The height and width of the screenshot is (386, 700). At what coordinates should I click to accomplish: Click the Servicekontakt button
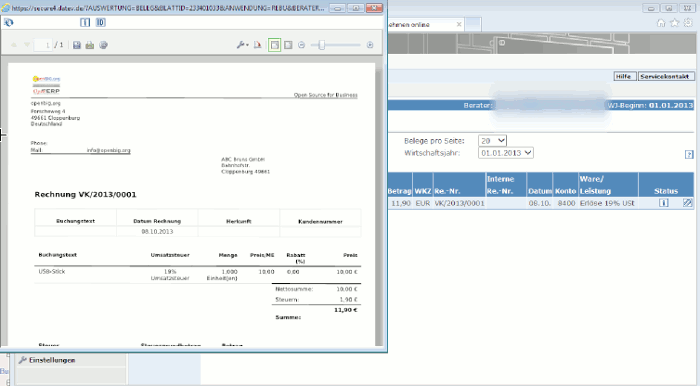666,77
